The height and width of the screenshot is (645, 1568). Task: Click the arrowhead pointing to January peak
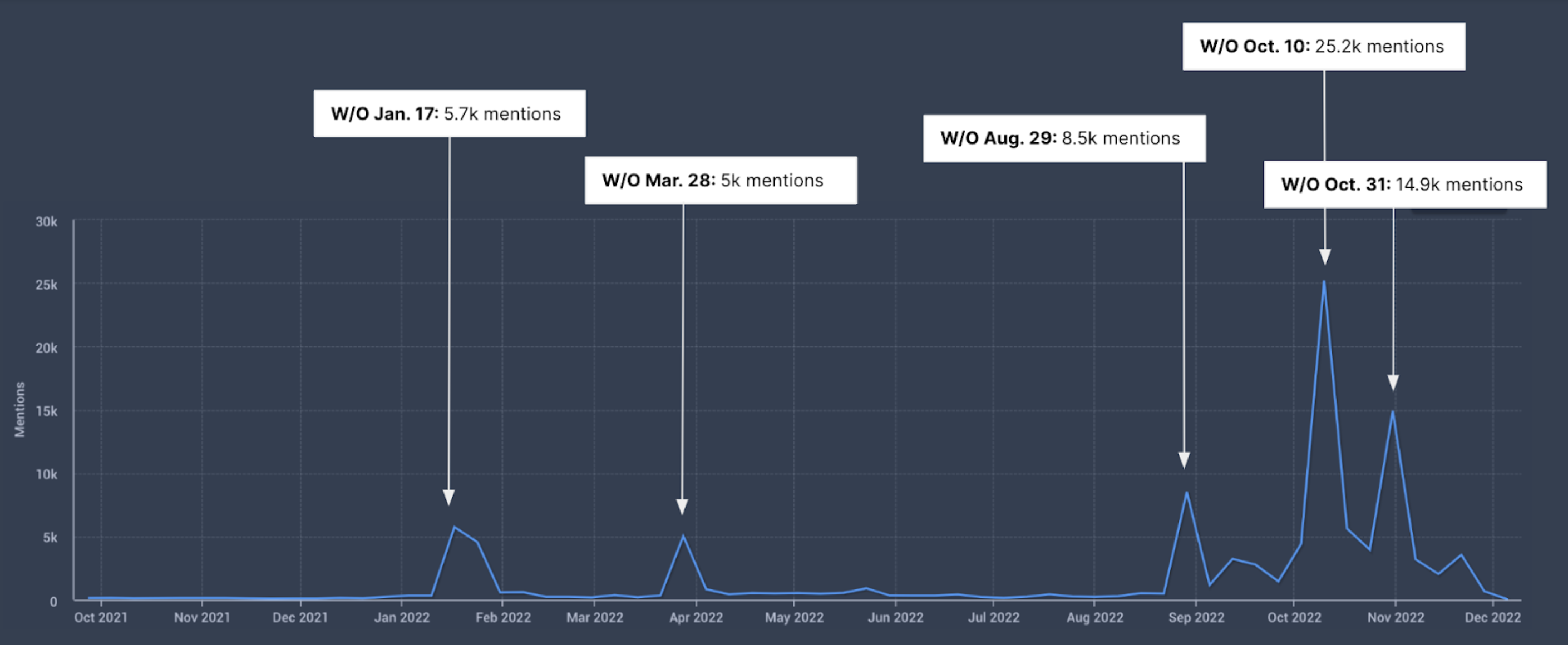click(448, 497)
